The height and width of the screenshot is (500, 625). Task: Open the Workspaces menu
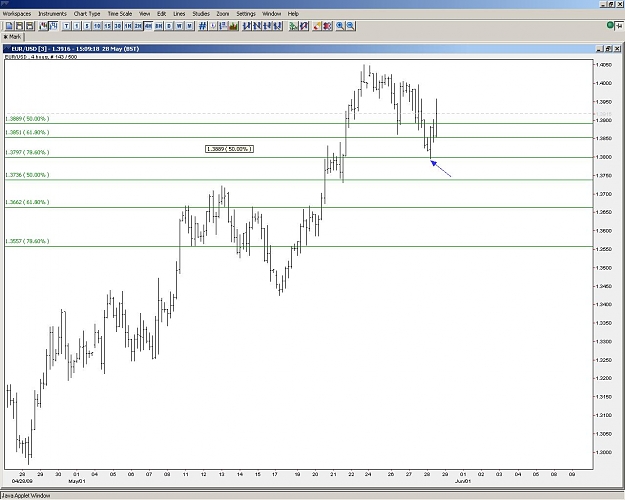point(17,14)
